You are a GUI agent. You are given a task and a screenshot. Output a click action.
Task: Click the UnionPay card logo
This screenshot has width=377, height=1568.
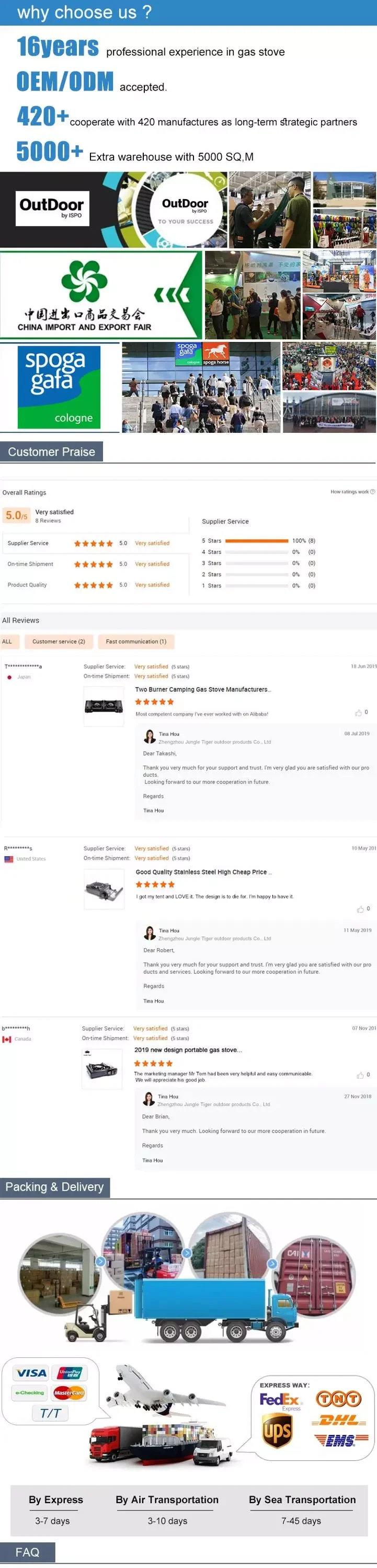coord(70,1373)
